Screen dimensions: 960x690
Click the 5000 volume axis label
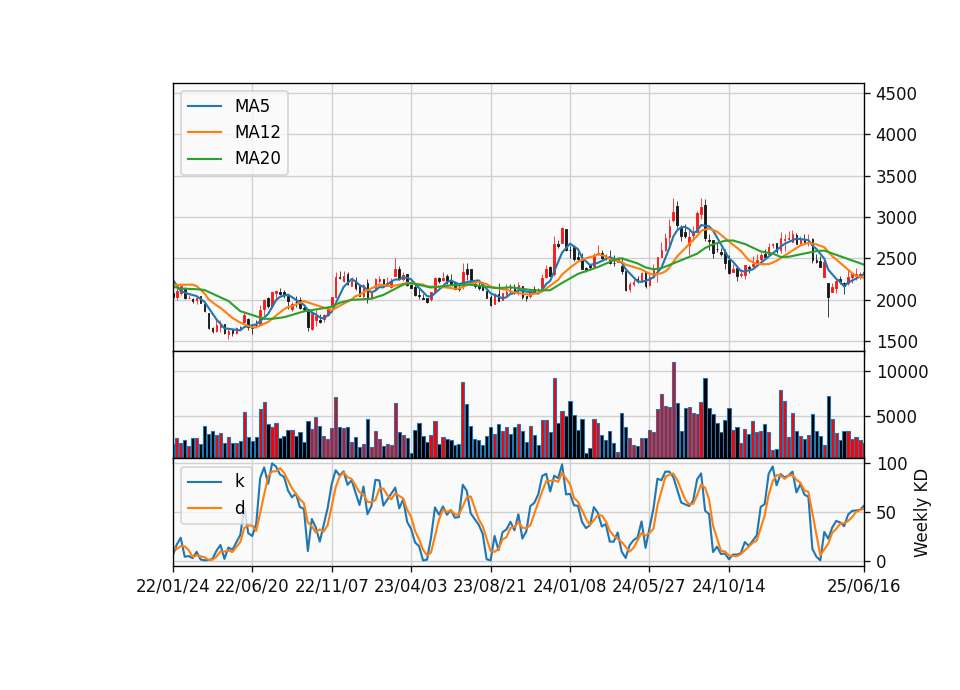point(896,417)
